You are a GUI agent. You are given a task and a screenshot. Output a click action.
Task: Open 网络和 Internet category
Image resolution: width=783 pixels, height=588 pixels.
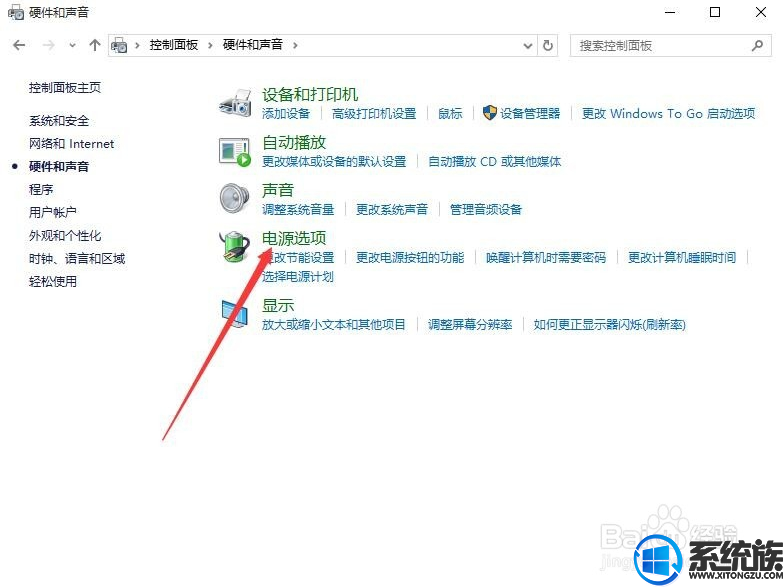click(x=71, y=144)
